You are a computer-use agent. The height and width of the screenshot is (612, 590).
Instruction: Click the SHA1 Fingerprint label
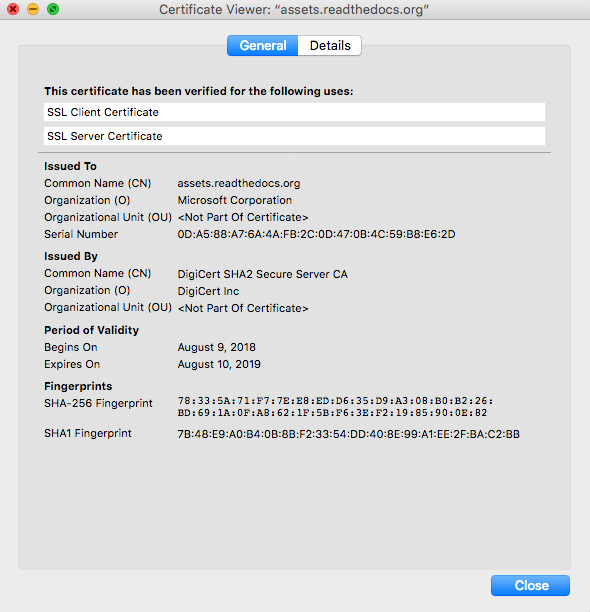(88, 433)
